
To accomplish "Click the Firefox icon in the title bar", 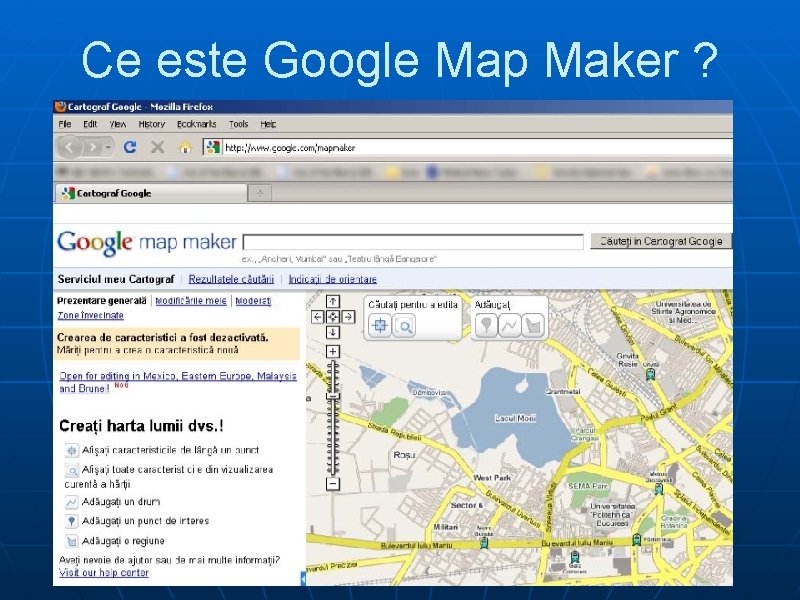I will tap(61, 107).
